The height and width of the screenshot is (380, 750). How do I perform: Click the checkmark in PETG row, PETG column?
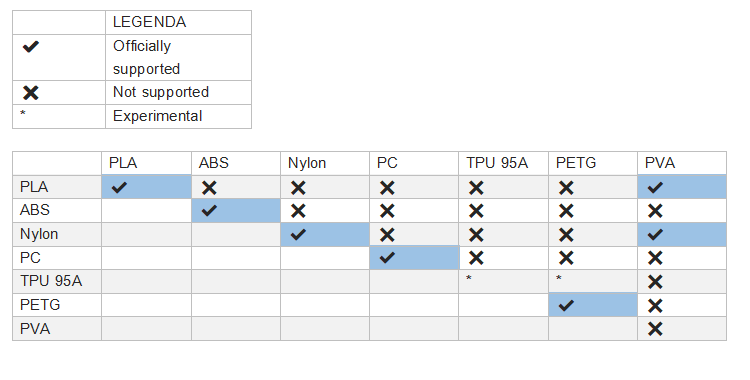click(x=566, y=305)
